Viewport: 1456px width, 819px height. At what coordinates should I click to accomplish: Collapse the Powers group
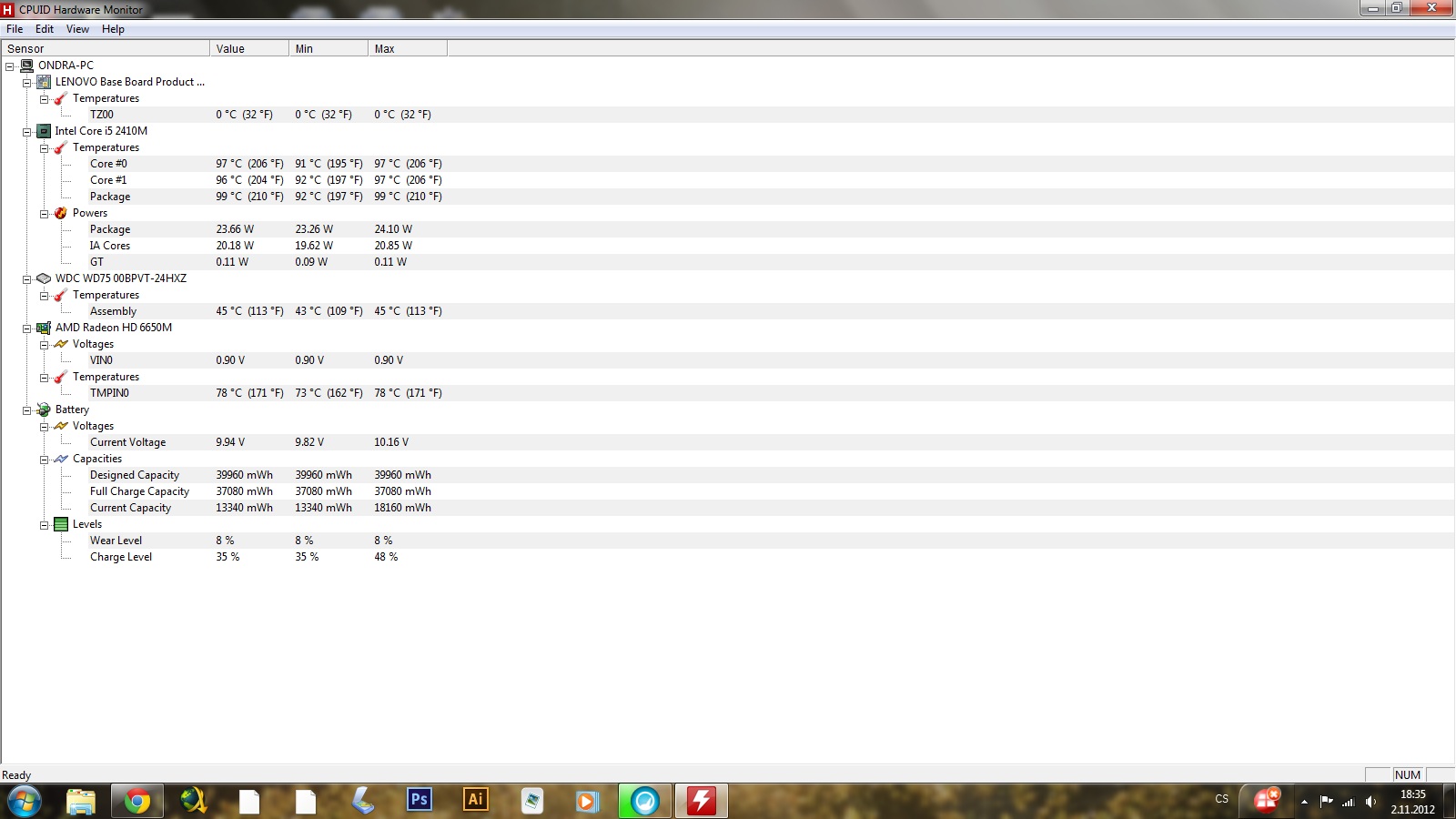click(44, 214)
